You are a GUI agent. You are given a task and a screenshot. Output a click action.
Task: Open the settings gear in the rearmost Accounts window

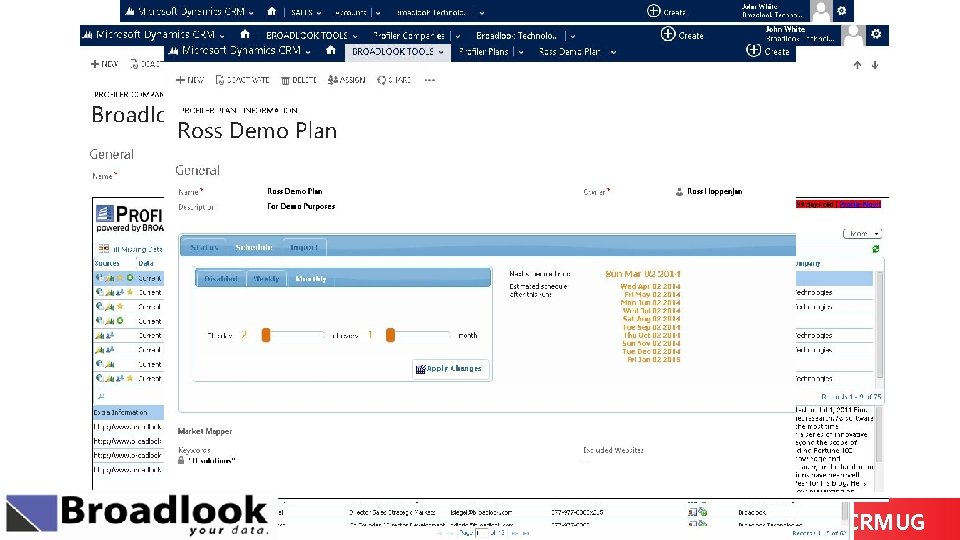(842, 10)
